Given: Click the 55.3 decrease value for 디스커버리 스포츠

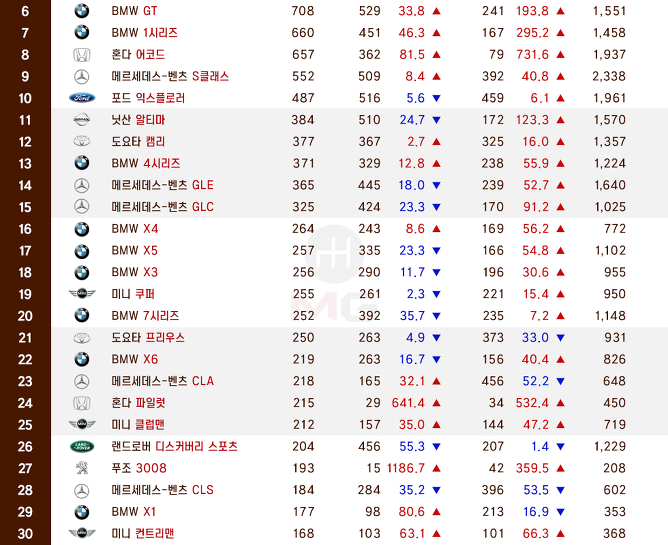Looking at the screenshot, I should pos(412,447).
